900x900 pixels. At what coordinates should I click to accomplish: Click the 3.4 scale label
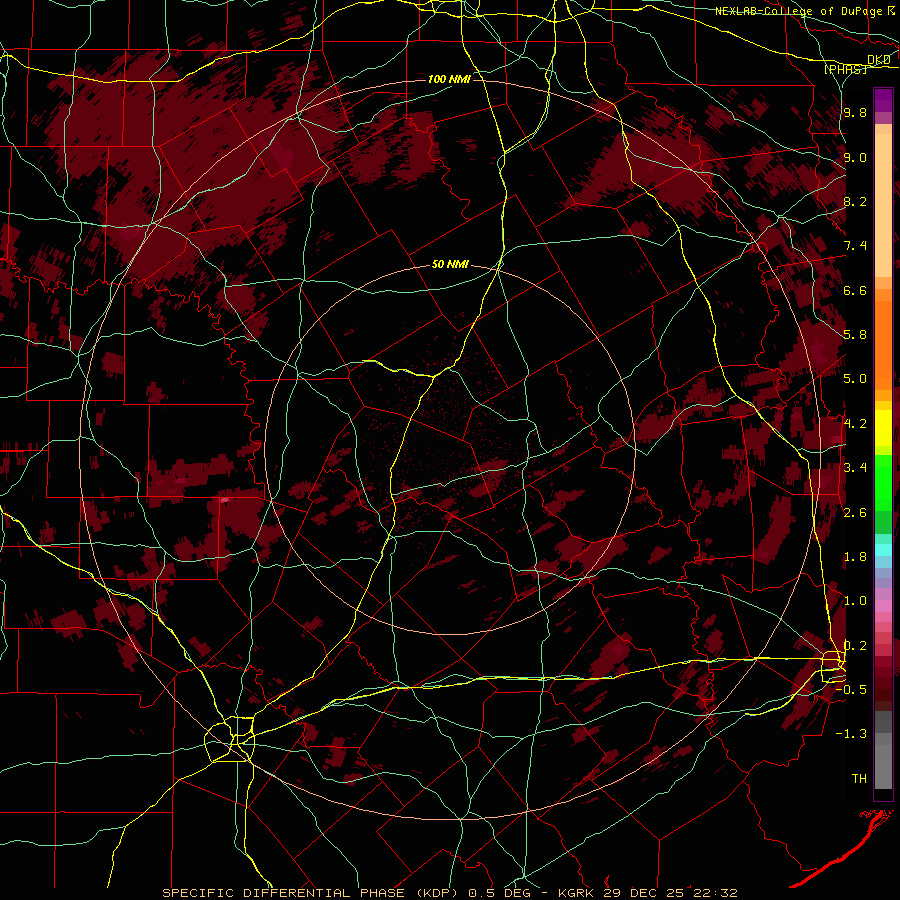[x=855, y=468]
